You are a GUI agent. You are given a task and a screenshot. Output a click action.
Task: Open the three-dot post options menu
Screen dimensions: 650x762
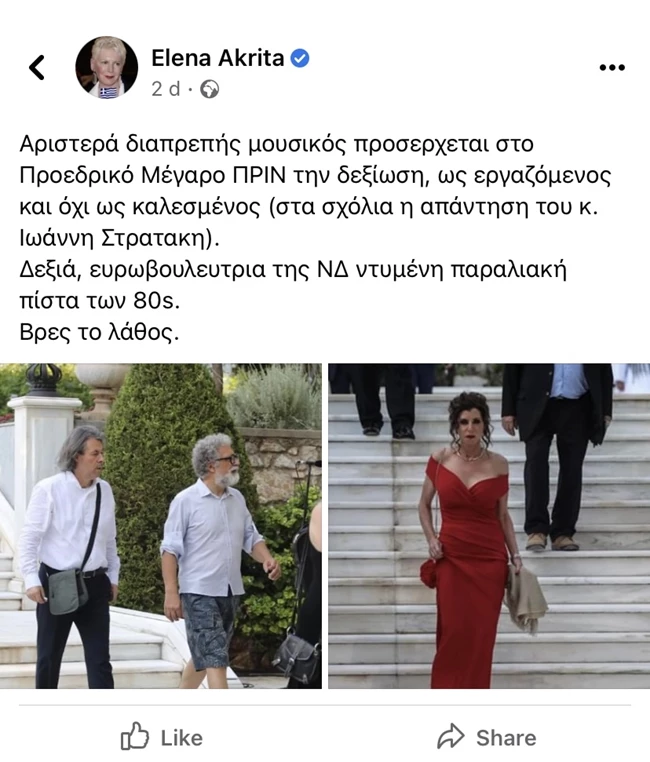point(612,68)
